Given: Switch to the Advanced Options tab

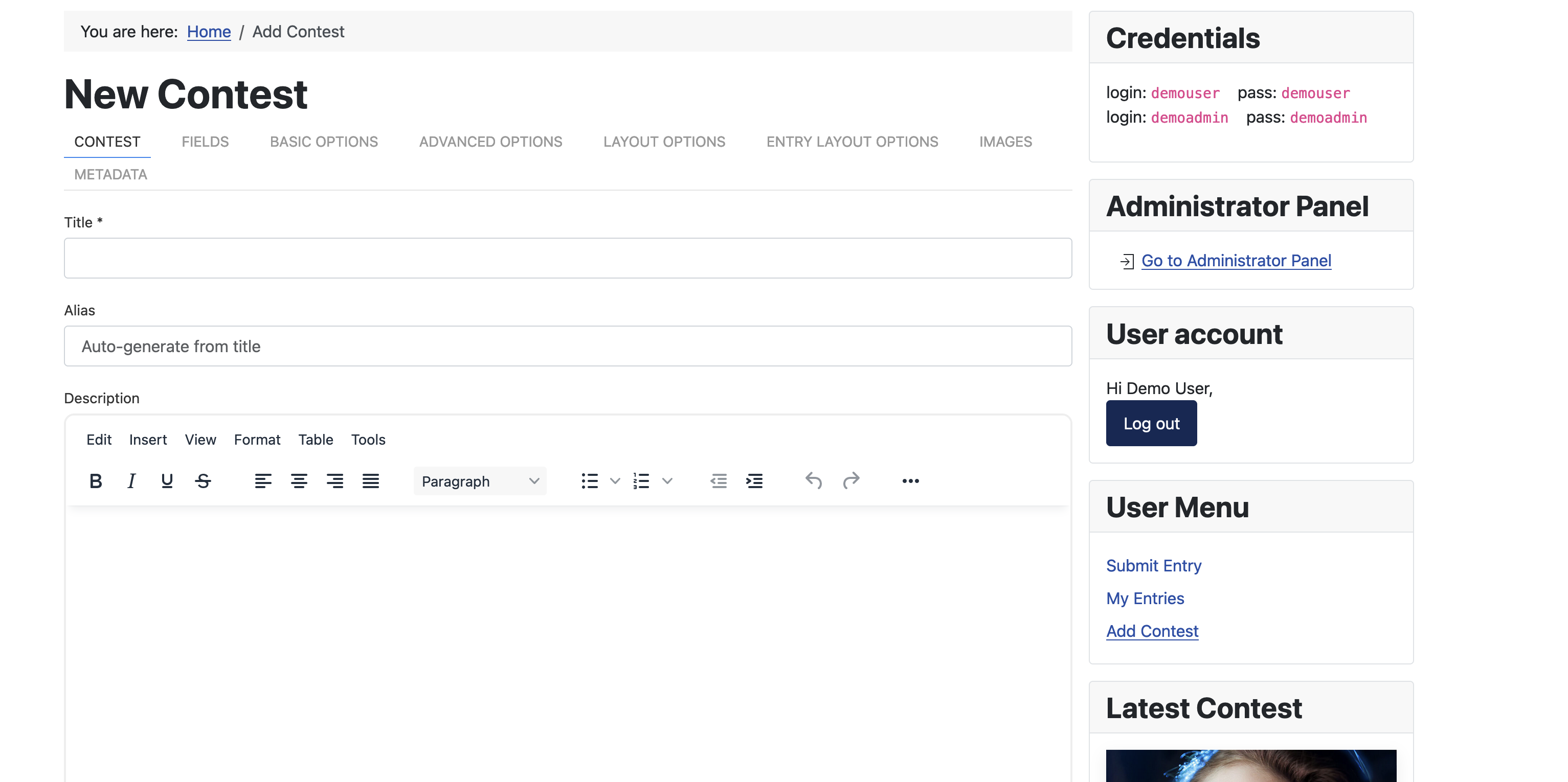Looking at the screenshot, I should coord(490,142).
